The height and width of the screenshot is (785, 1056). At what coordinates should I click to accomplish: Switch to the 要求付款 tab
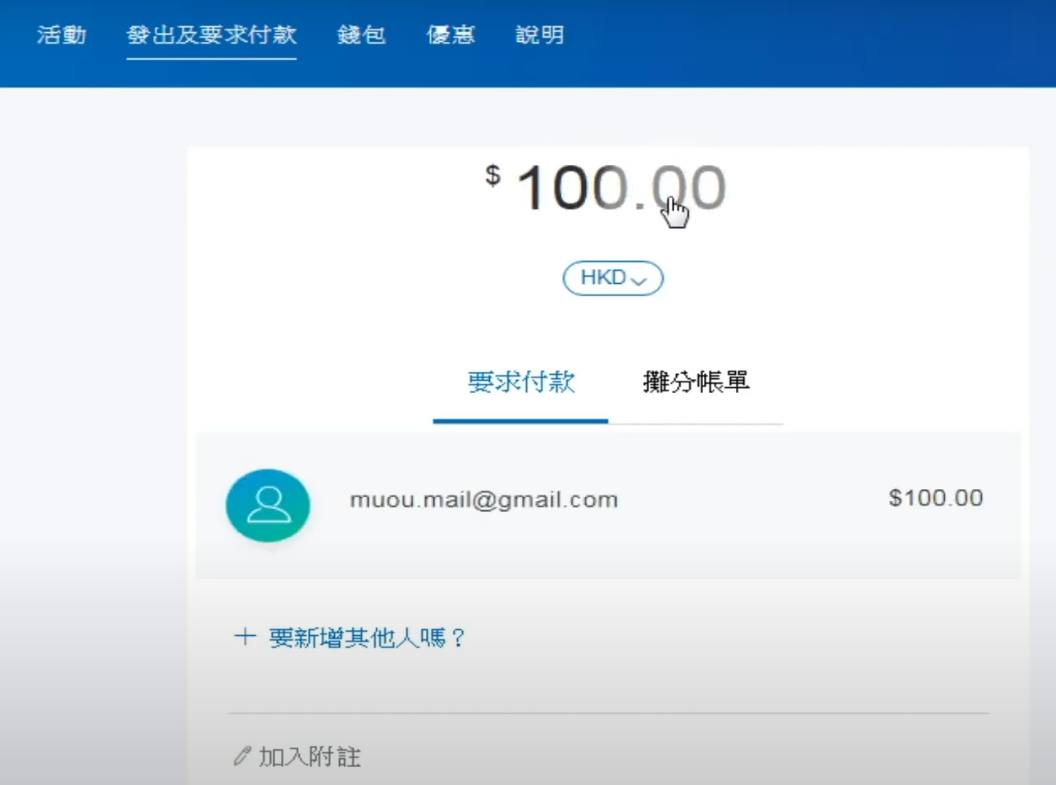click(x=521, y=382)
